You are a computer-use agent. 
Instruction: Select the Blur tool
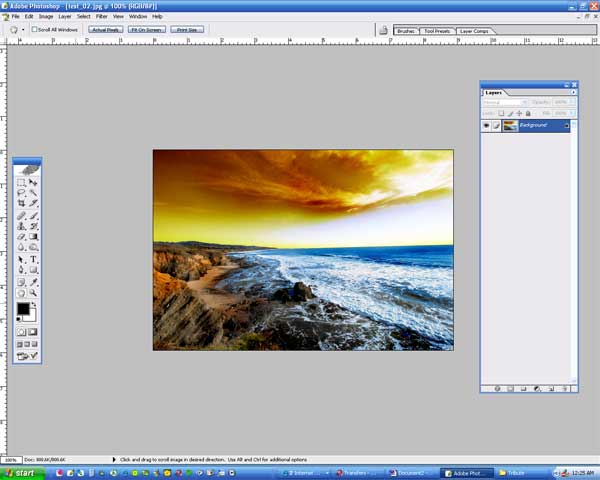[x=21, y=247]
